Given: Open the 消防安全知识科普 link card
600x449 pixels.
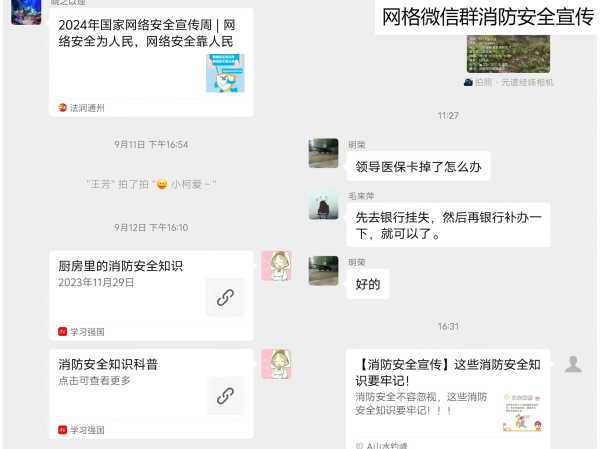Looking at the screenshot, I should (151, 394).
